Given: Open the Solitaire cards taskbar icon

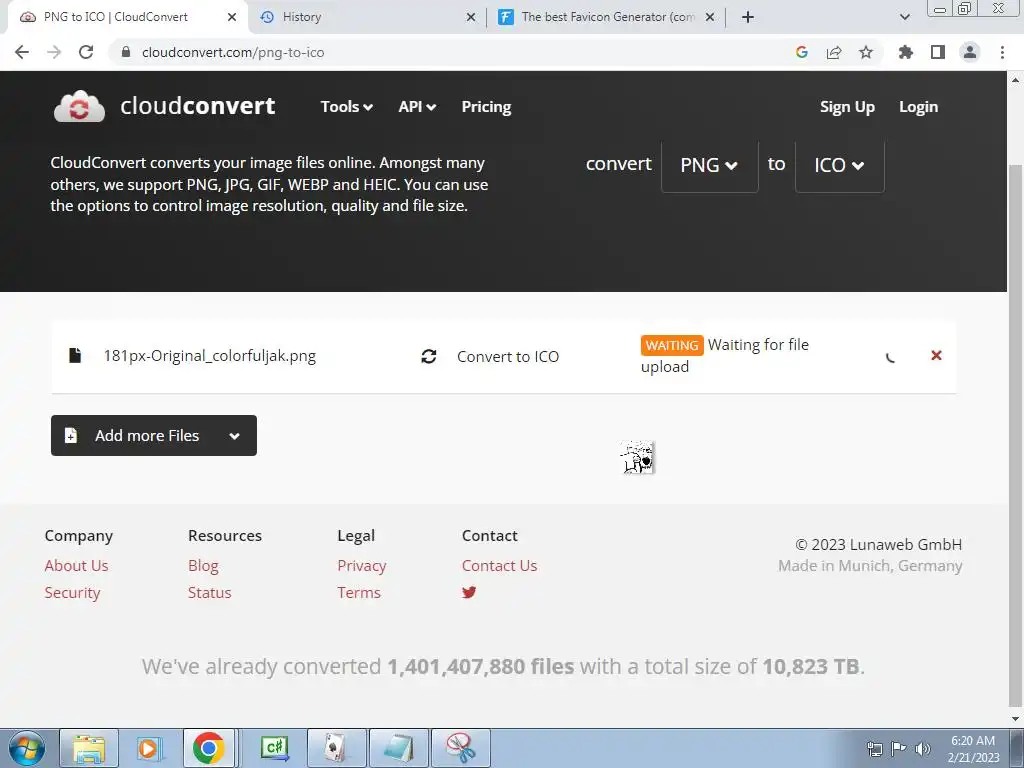Looking at the screenshot, I should tap(336, 748).
